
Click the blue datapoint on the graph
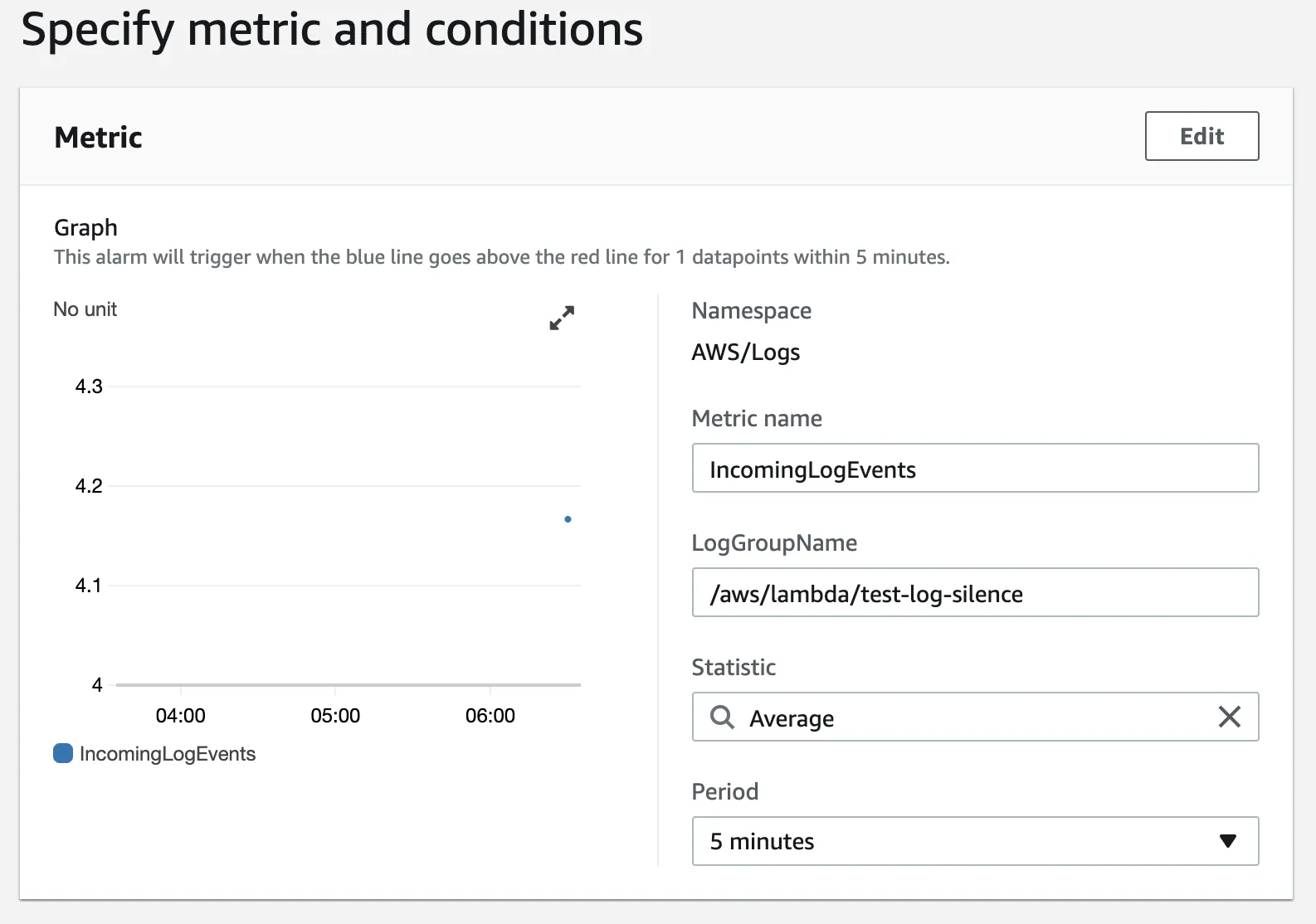tap(568, 519)
